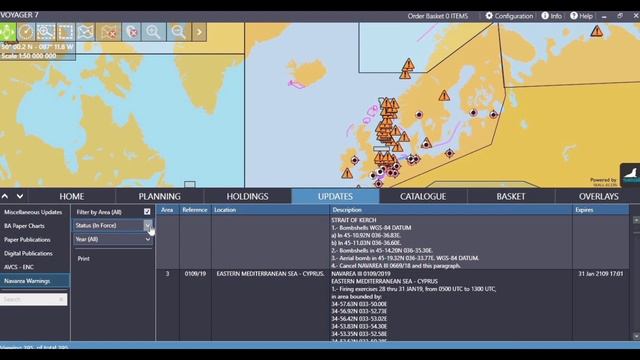The image size is (640, 360).
Task: Switch to the BASKET tab
Action: [511, 196]
